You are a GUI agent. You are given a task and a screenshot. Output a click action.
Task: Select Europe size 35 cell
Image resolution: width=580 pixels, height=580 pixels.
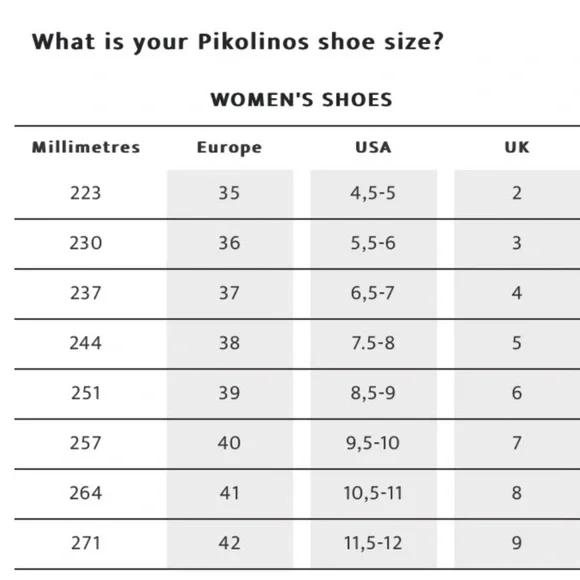[x=230, y=193]
